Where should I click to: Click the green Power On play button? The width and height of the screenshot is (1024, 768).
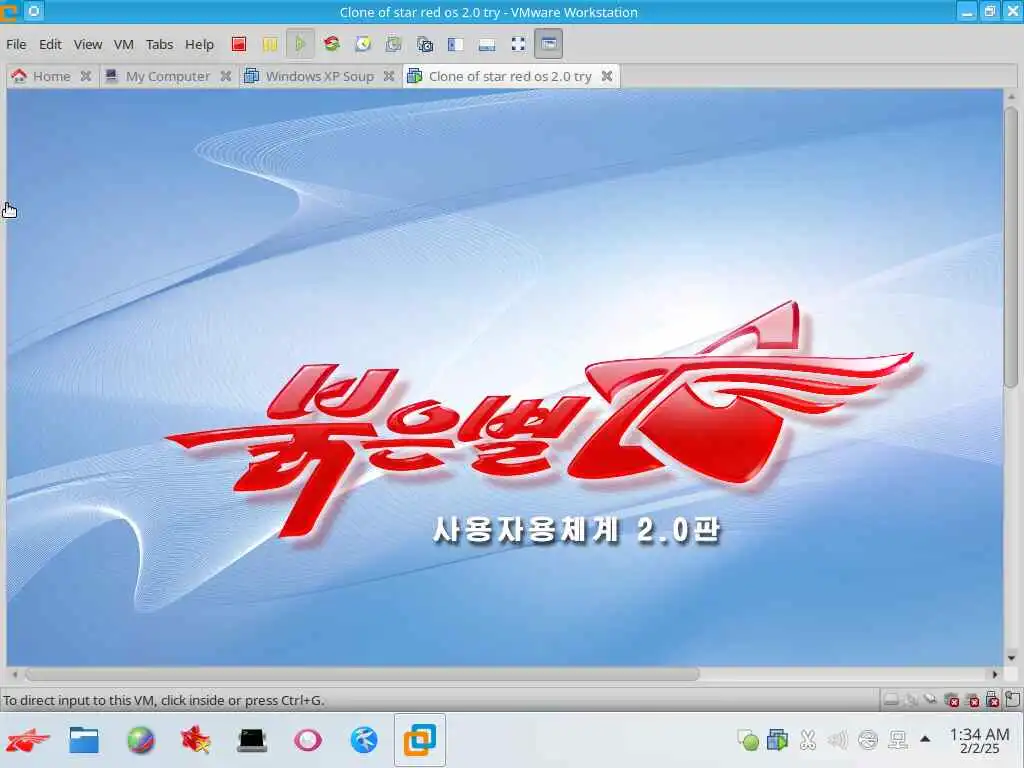(x=300, y=44)
